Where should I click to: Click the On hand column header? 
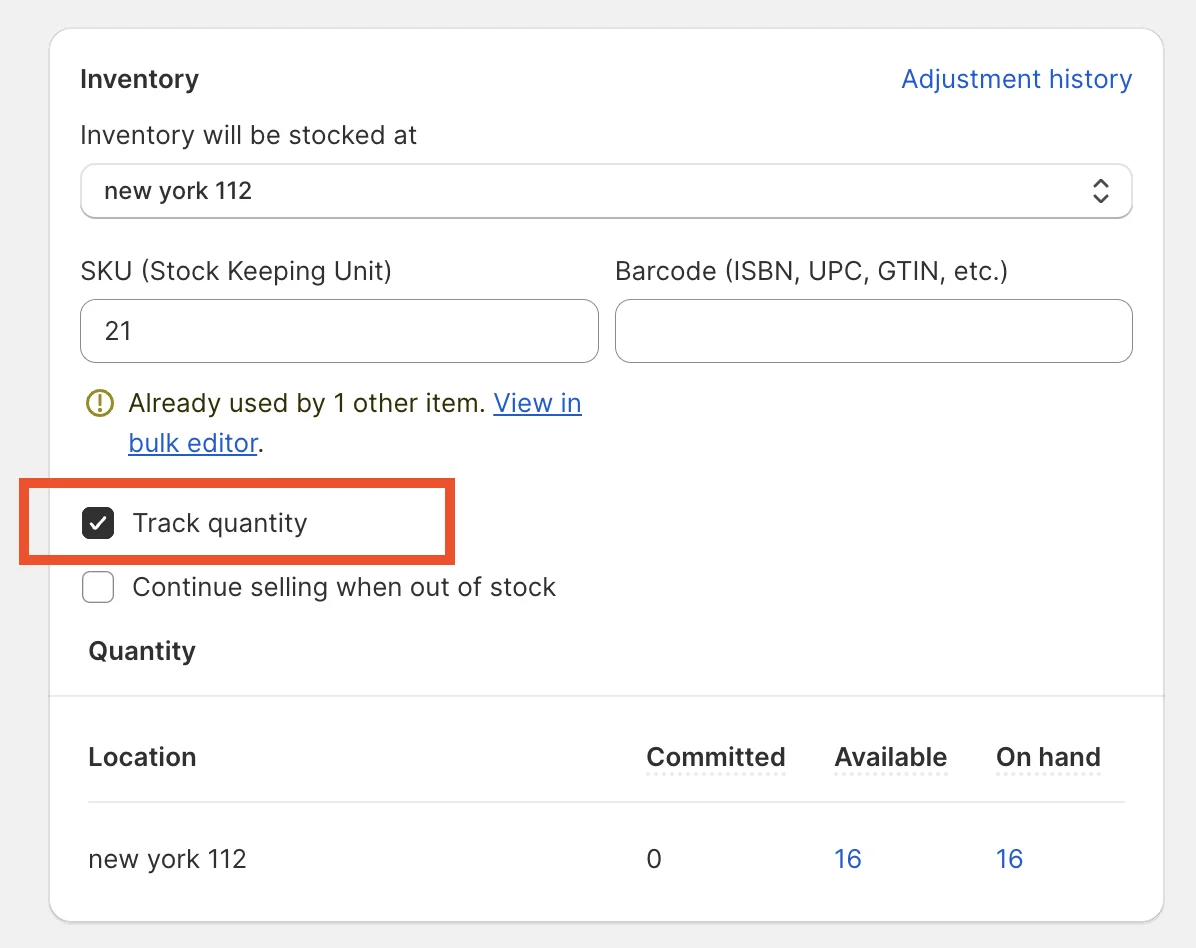tap(1048, 757)
